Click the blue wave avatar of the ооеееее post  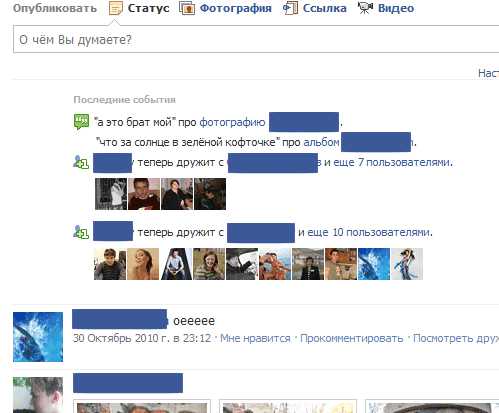(x=38, y=337)
